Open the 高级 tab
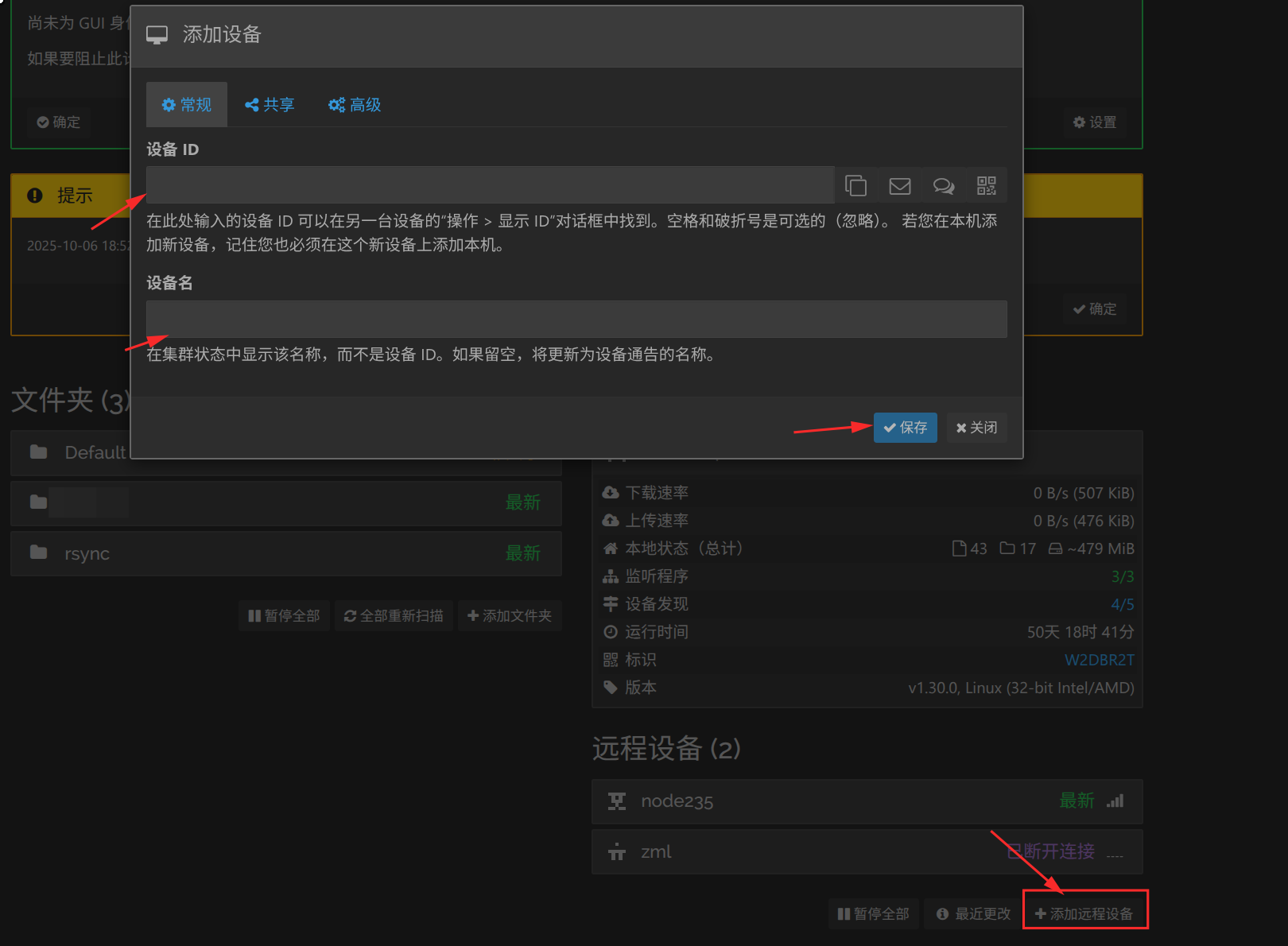Screen dimensions: 1288x946 [x=355, y=105]
